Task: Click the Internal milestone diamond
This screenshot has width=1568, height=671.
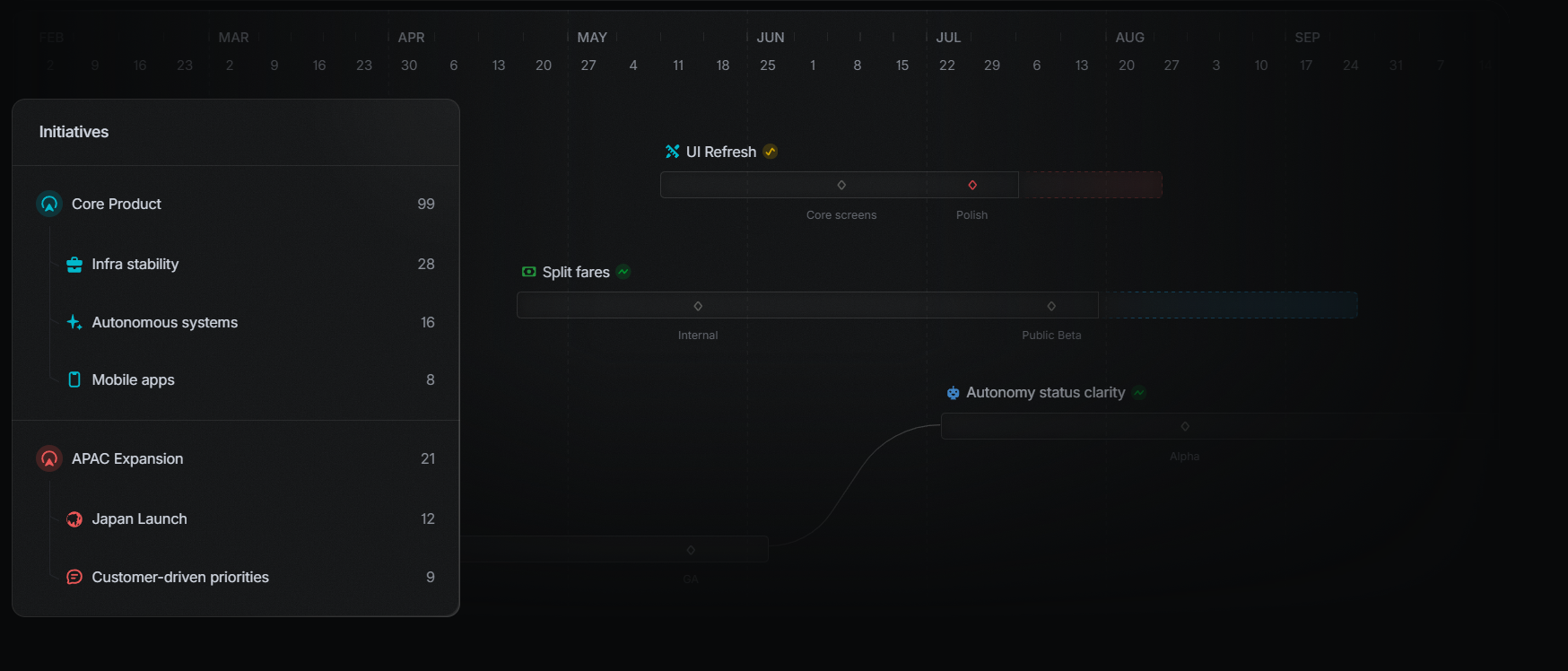Action: (698, 306)
